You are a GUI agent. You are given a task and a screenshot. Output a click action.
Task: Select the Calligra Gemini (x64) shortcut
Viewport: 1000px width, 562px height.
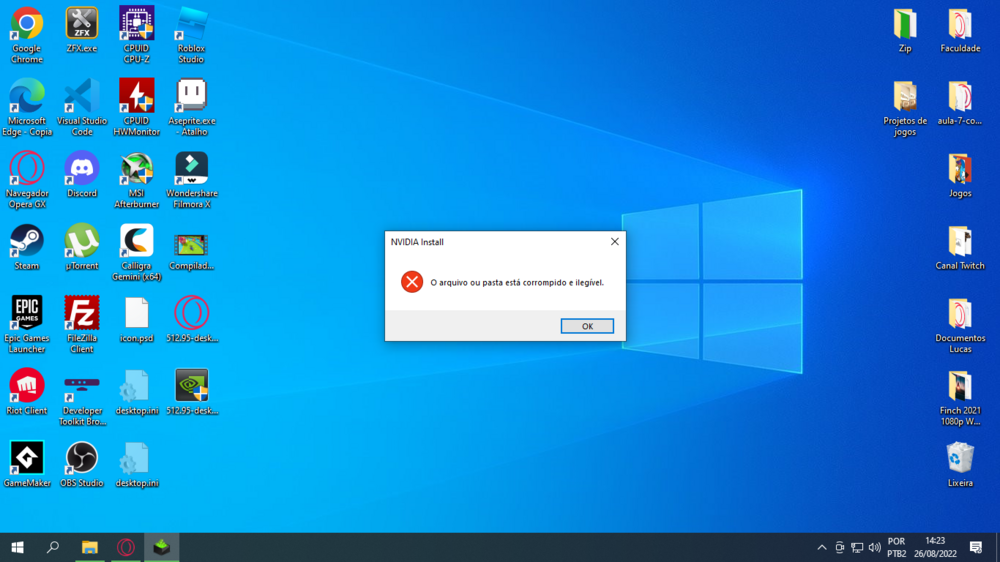(136, 253)
